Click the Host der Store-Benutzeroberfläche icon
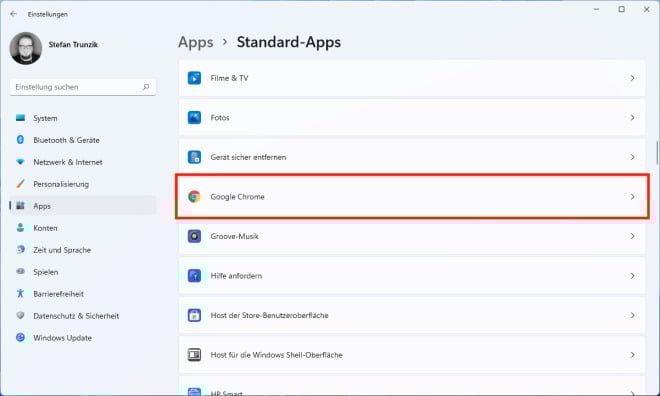Image resolution: width=660 pixels, height=396 pixels. click(194, 315)
